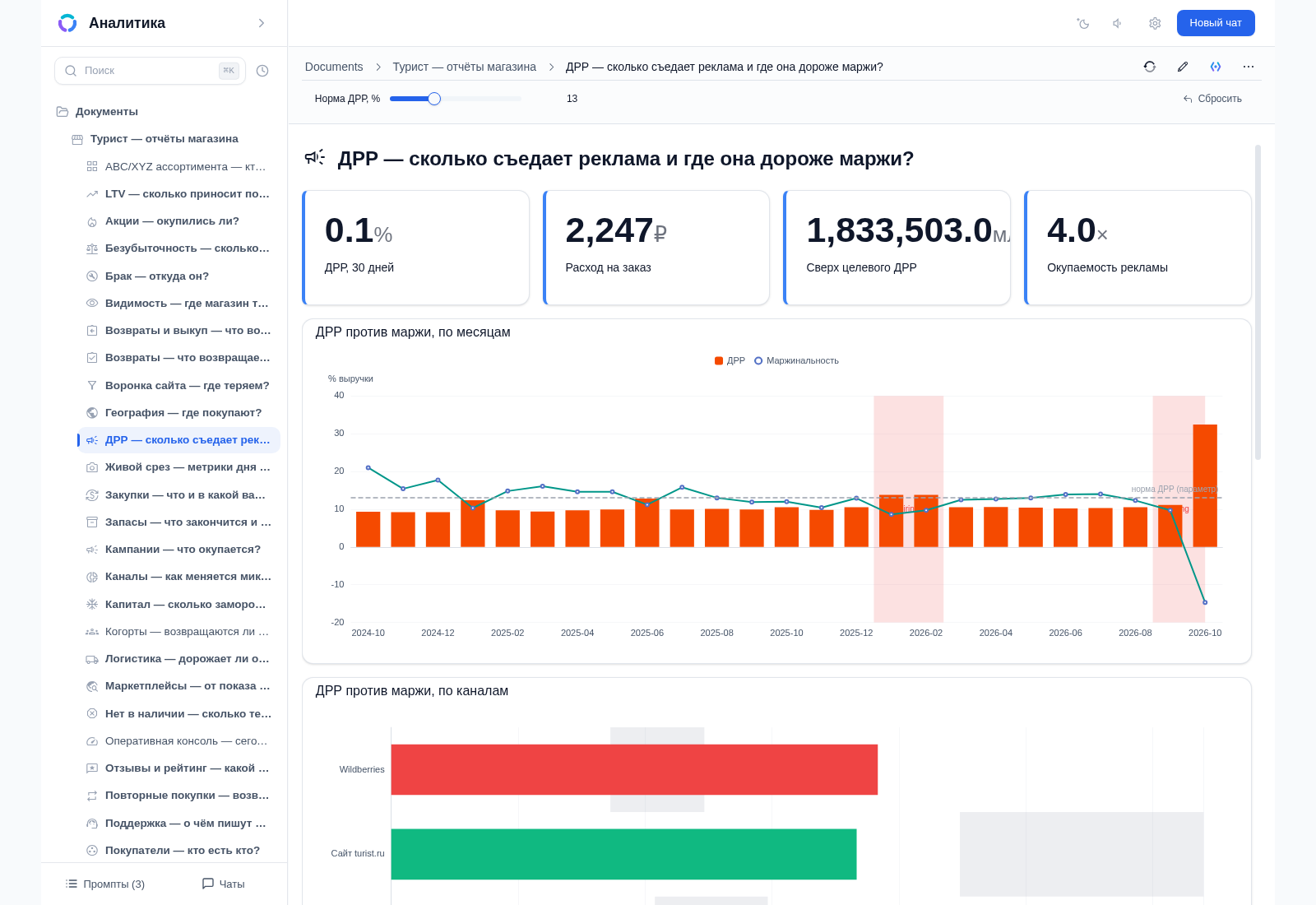Viewport: 1316px width, 905px height.
Task: Click the main vertical scrollbar
Action: click(1258, 302)
